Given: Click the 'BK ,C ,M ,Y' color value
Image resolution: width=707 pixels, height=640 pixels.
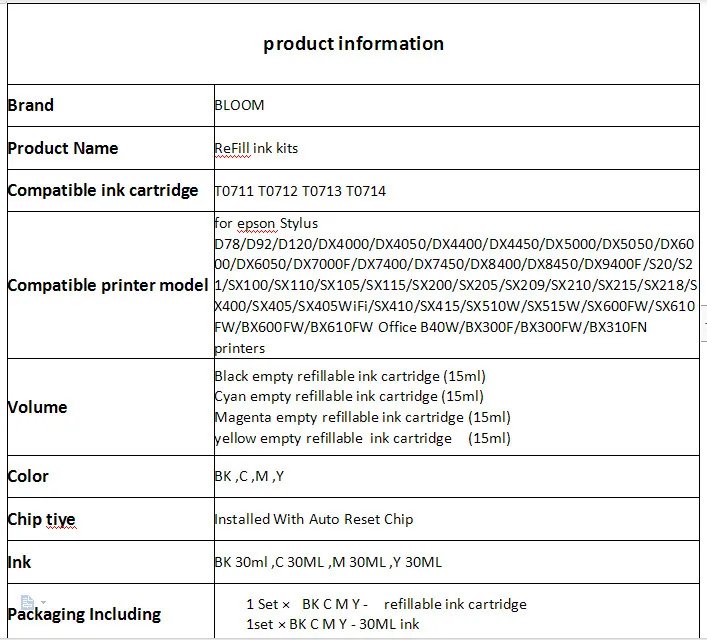Looking at the screenshot, I should tap(249, 476).
